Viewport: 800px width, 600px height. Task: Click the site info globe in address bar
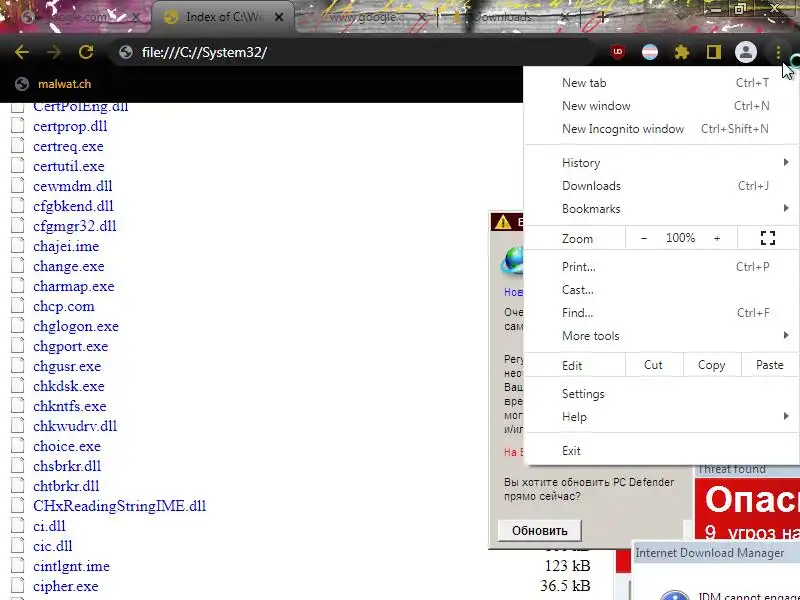[x=126, y=52]
